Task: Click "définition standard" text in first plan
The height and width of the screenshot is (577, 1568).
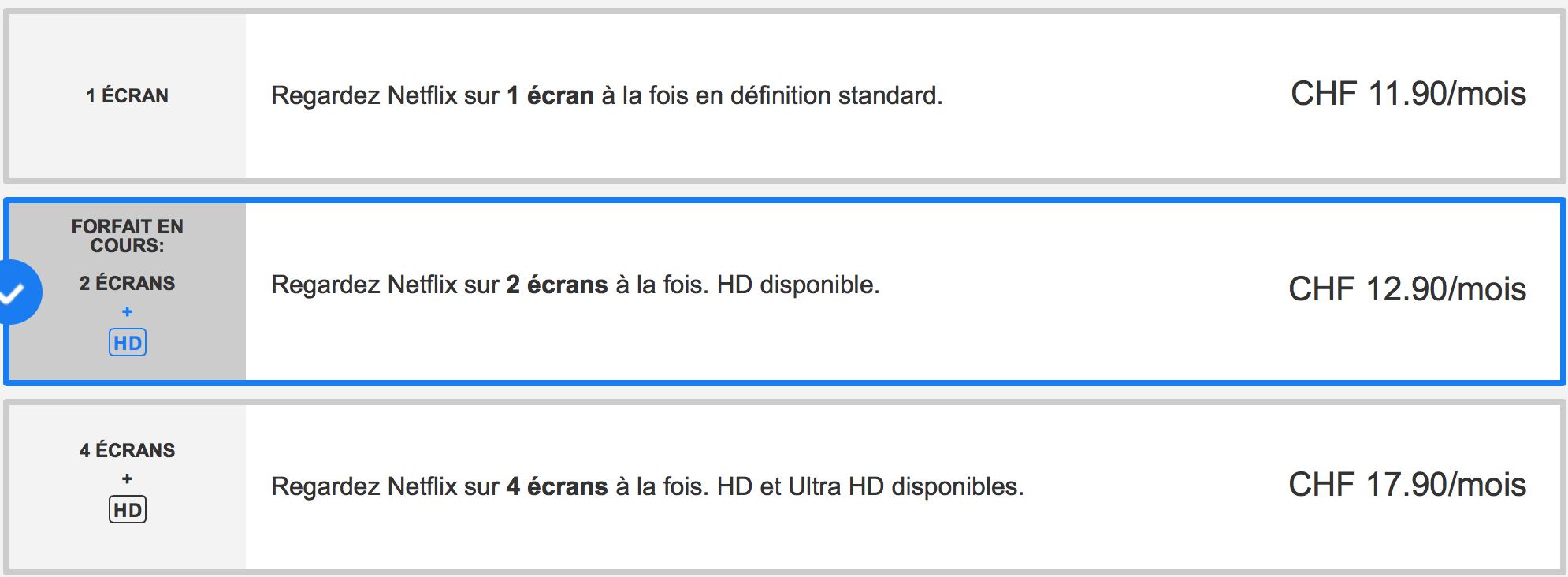Action: point(835,96)
